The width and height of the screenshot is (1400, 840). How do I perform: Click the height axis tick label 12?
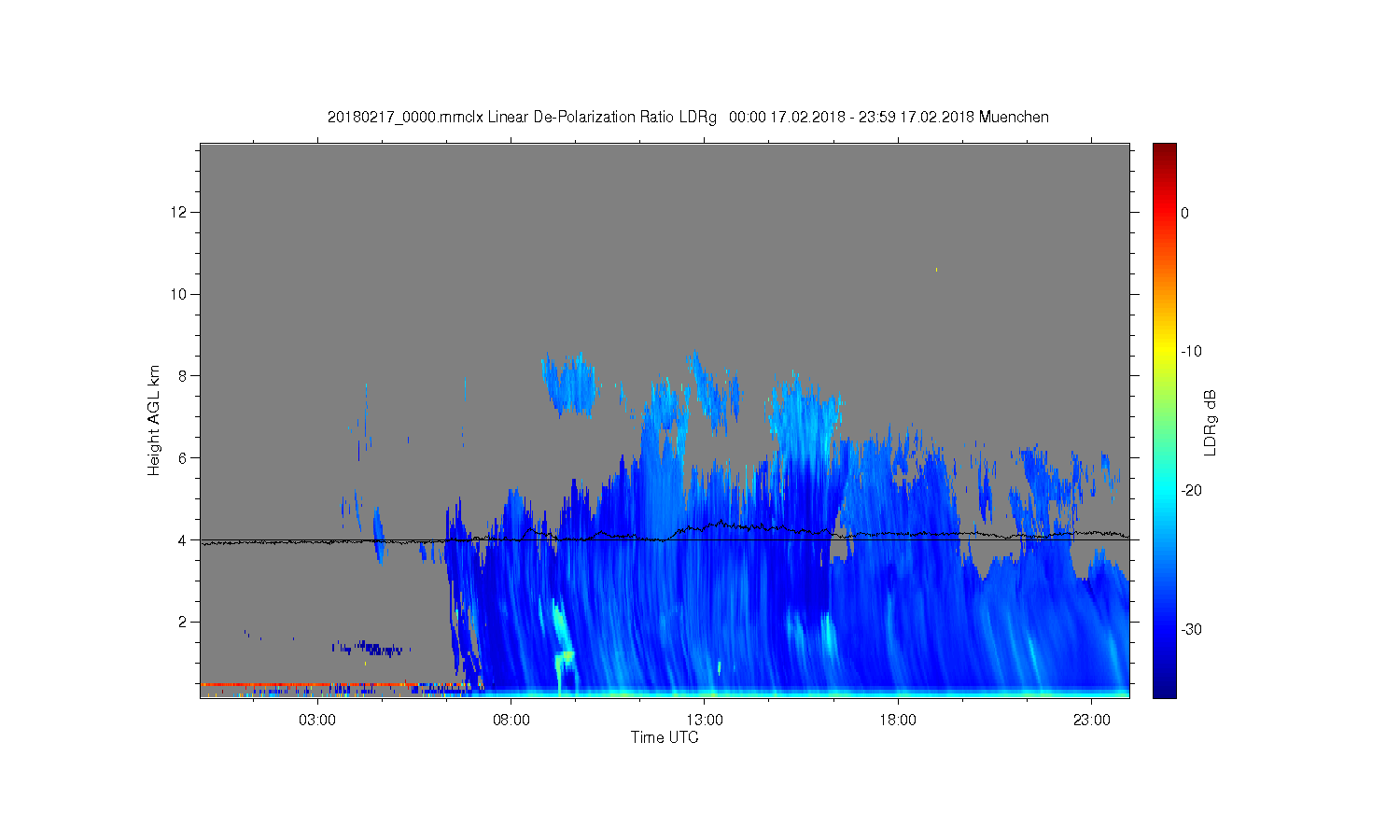[181, 212]
